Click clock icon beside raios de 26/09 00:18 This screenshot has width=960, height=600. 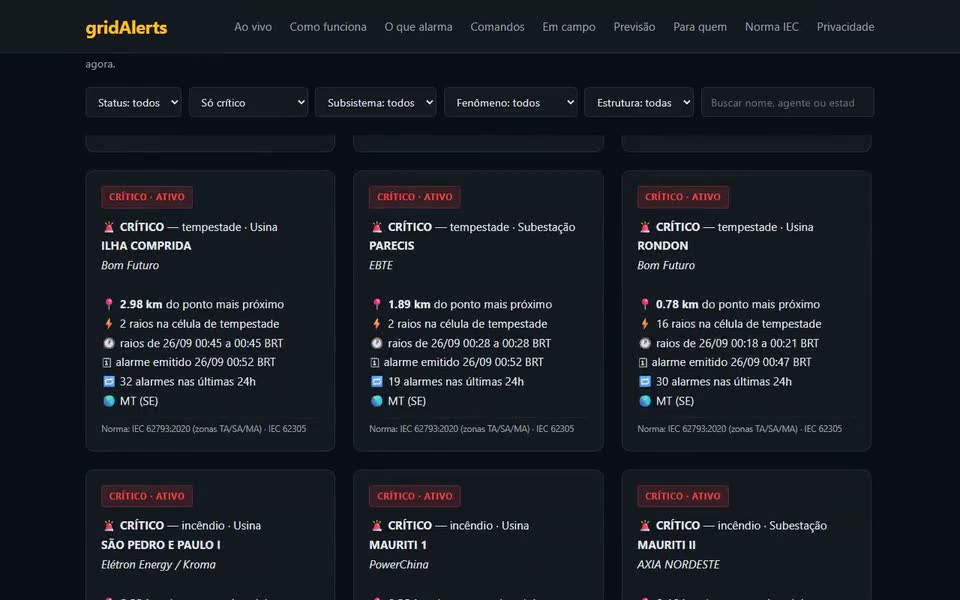645,343
